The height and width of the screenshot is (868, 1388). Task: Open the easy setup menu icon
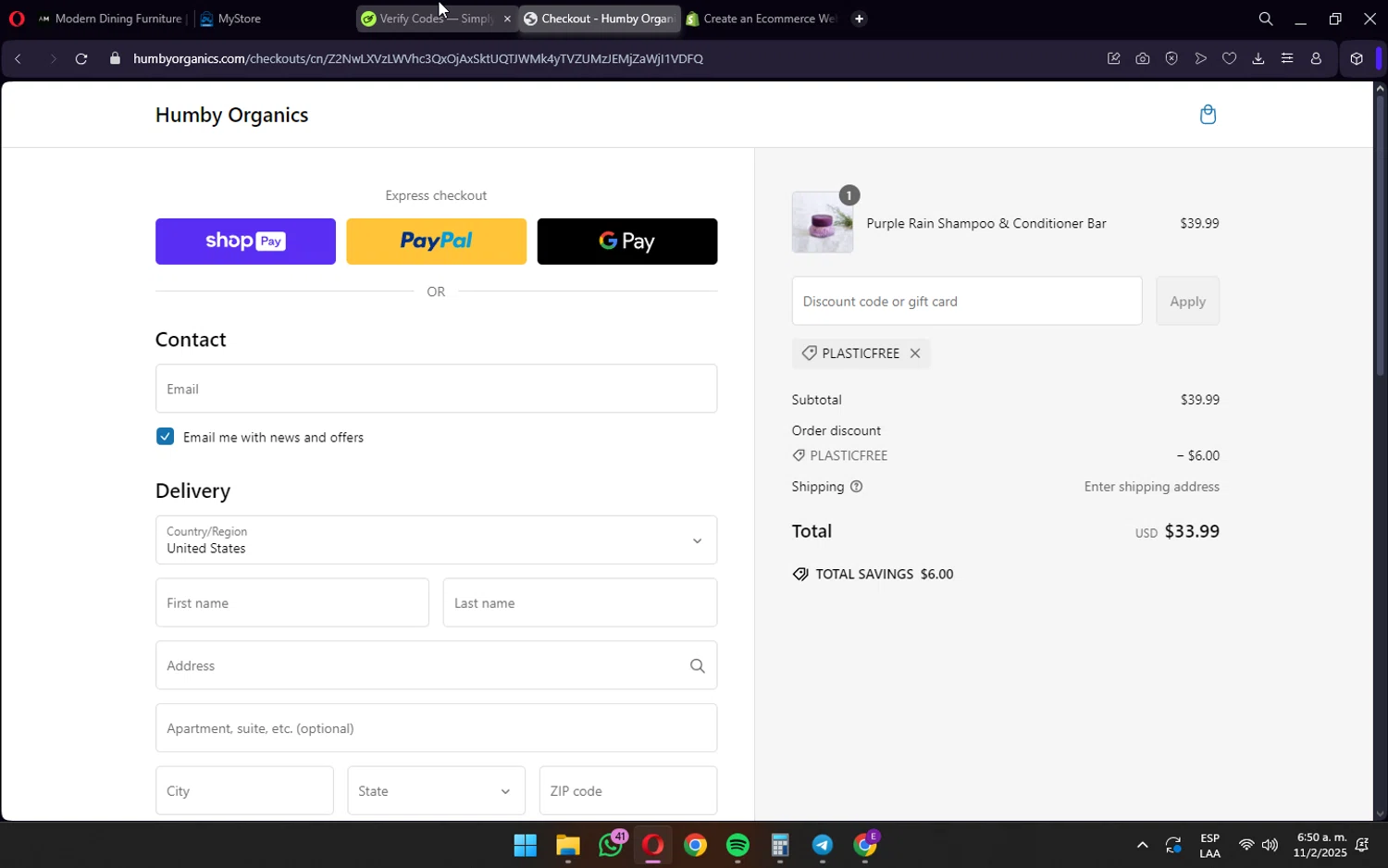1286,58
